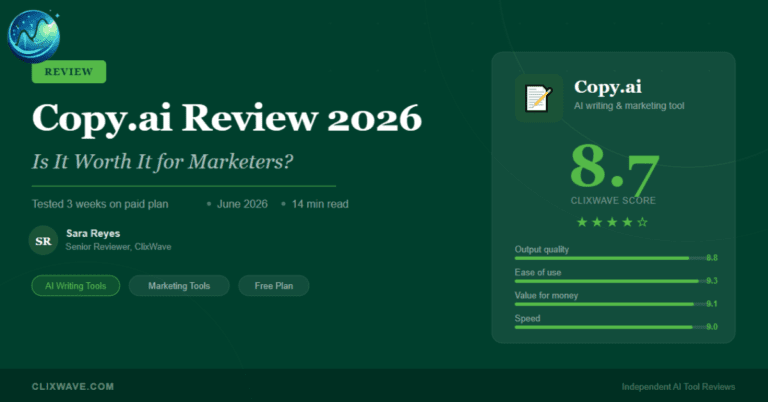Click the CLIXWAVE.COM footer link

[x=72, y=386]
